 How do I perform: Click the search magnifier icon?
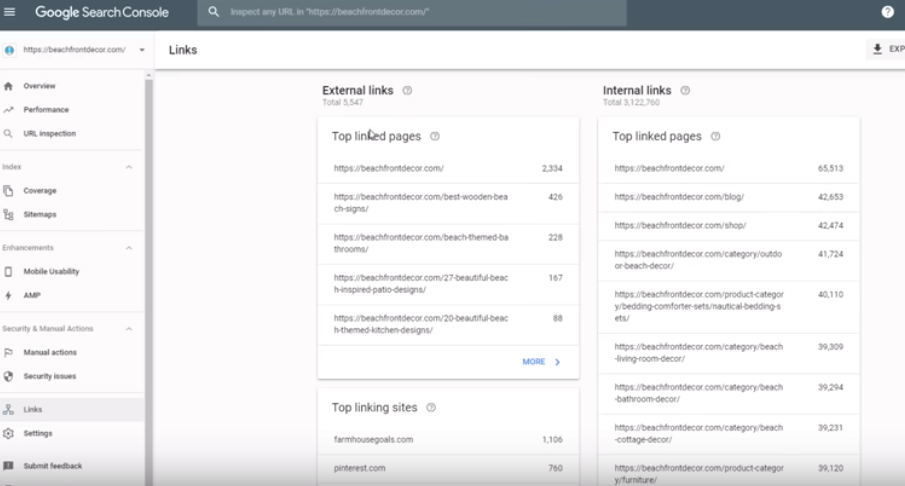coord(214,12)
